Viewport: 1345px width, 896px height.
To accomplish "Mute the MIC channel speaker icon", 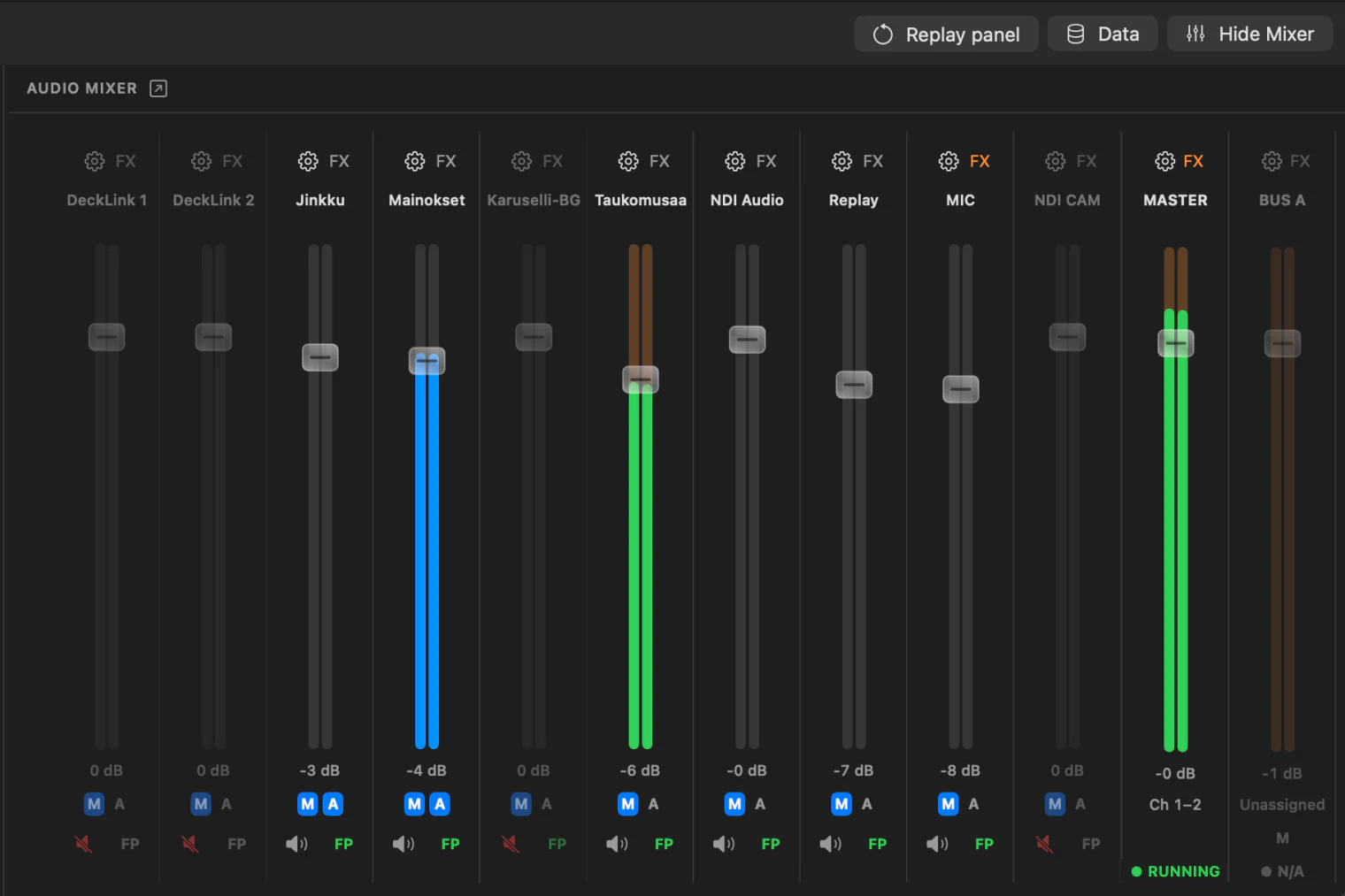I will (938, 844).
